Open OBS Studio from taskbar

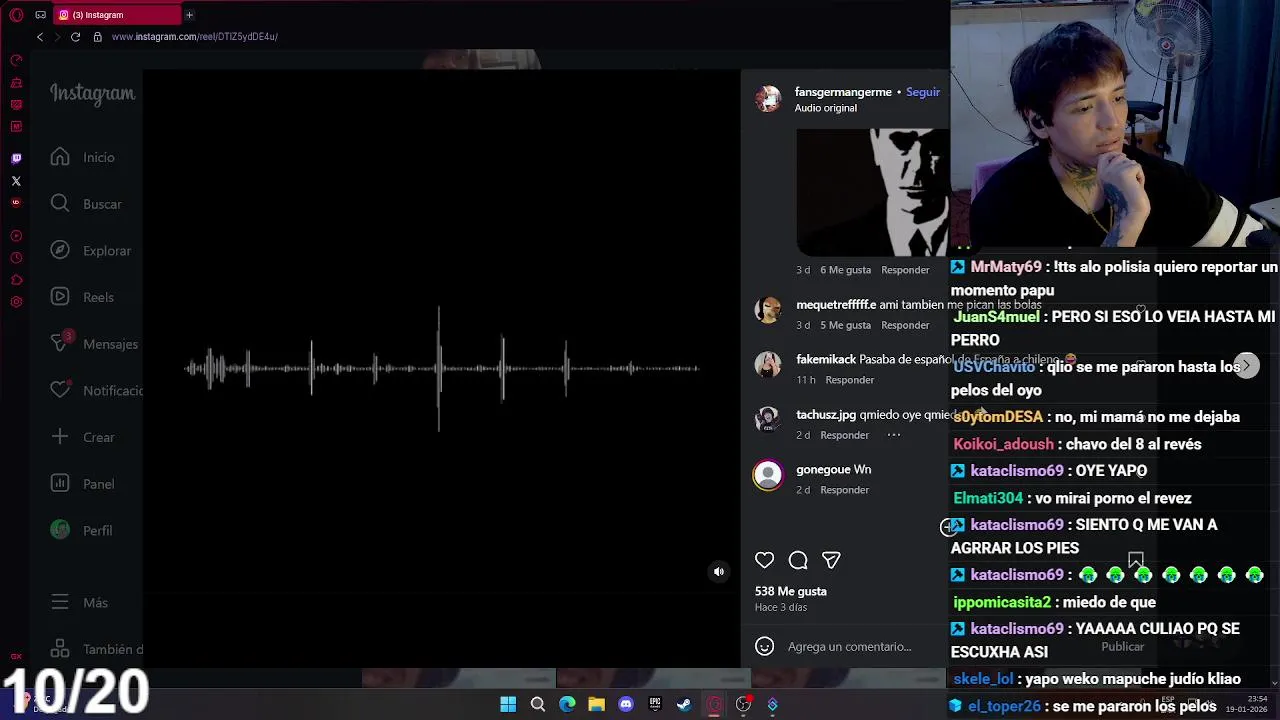coord(743,705)
